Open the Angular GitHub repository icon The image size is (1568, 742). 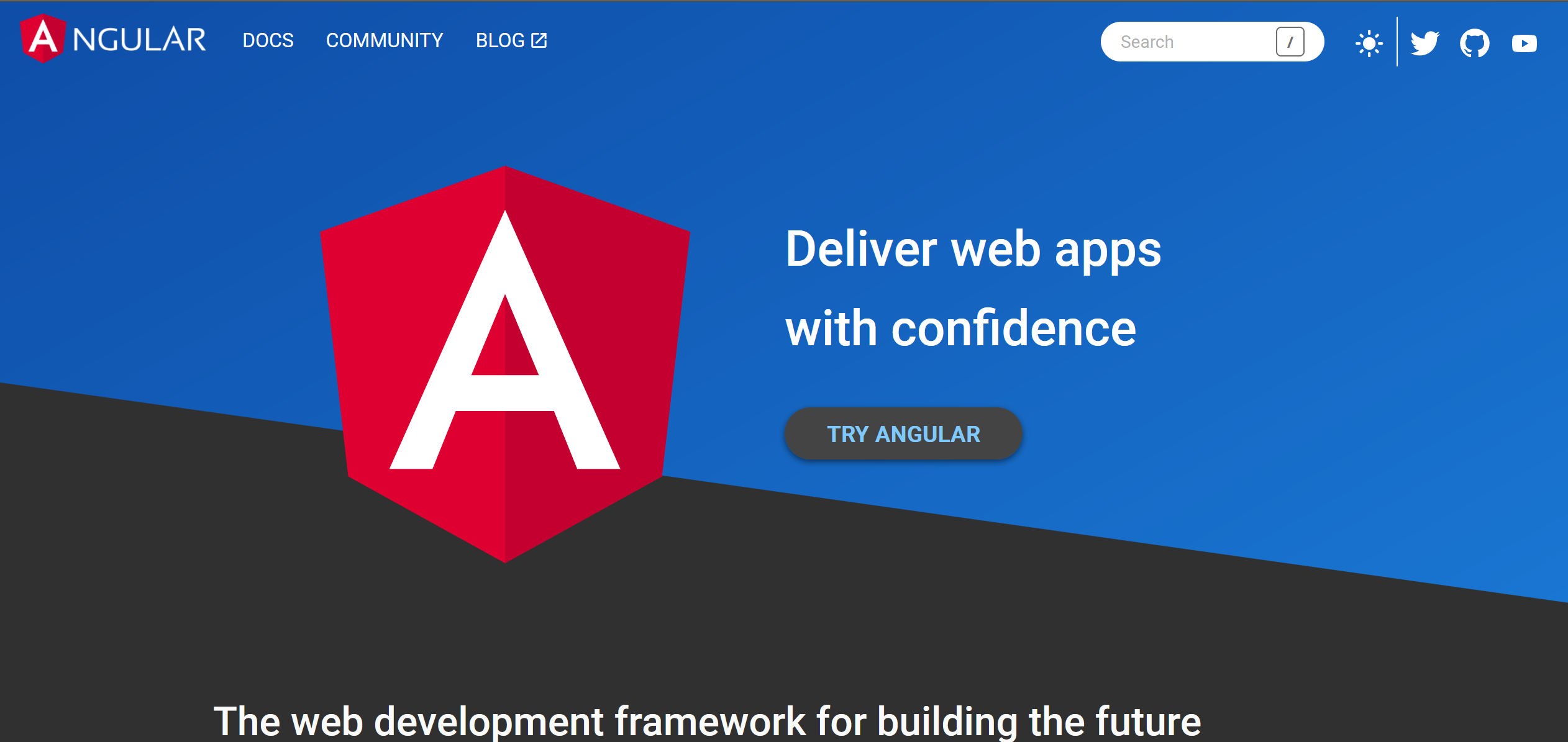[1475, 42]
